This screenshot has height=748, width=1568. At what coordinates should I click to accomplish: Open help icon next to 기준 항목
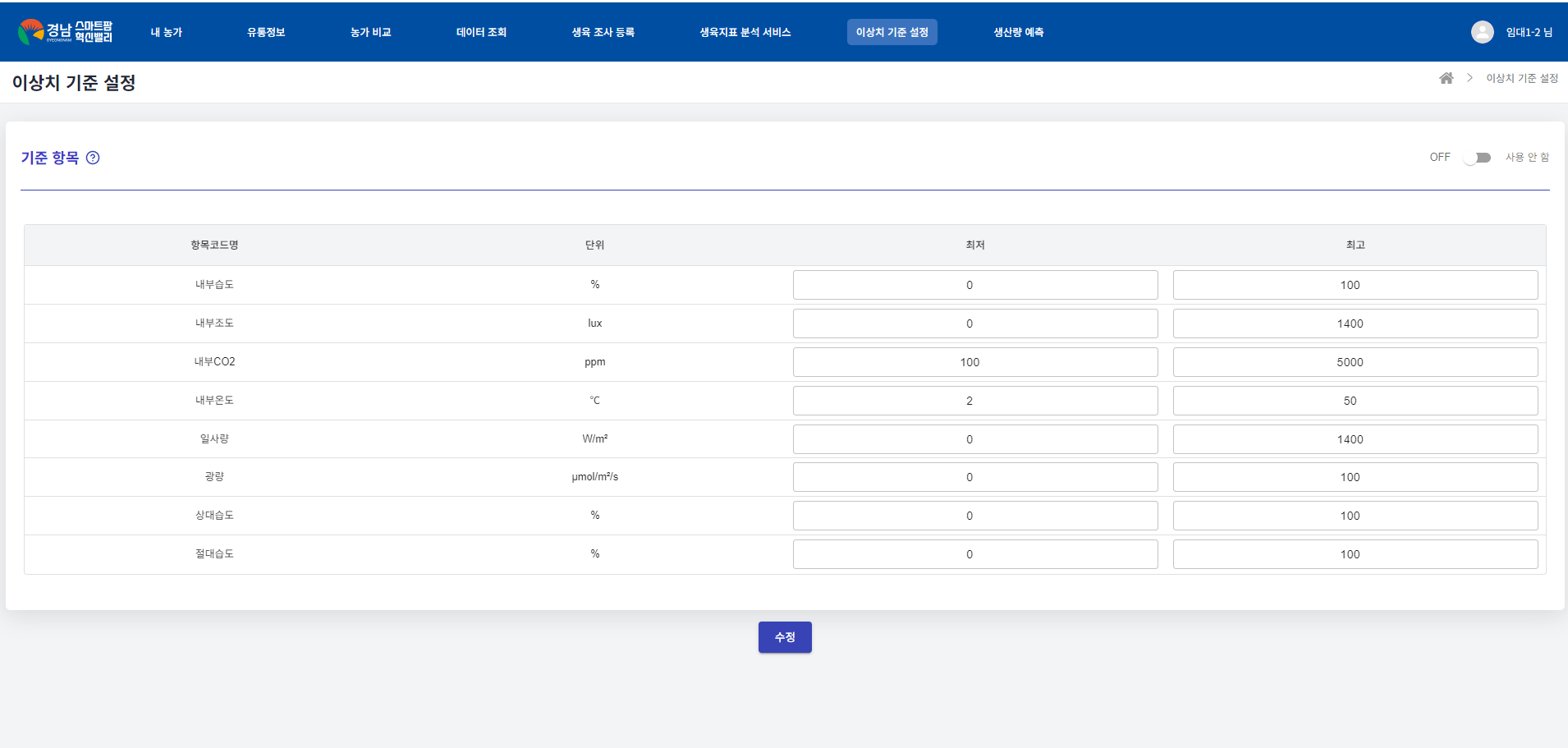(x=93, y=158)
